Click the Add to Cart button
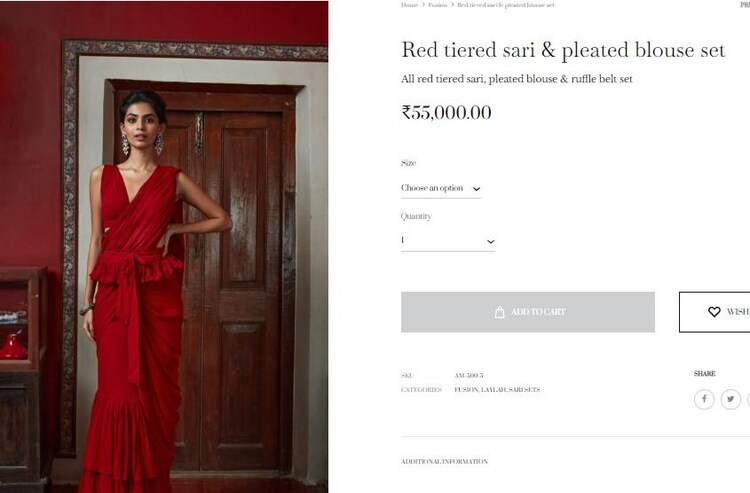Screen dimensions: 750x493 click(x=528, y=312)
